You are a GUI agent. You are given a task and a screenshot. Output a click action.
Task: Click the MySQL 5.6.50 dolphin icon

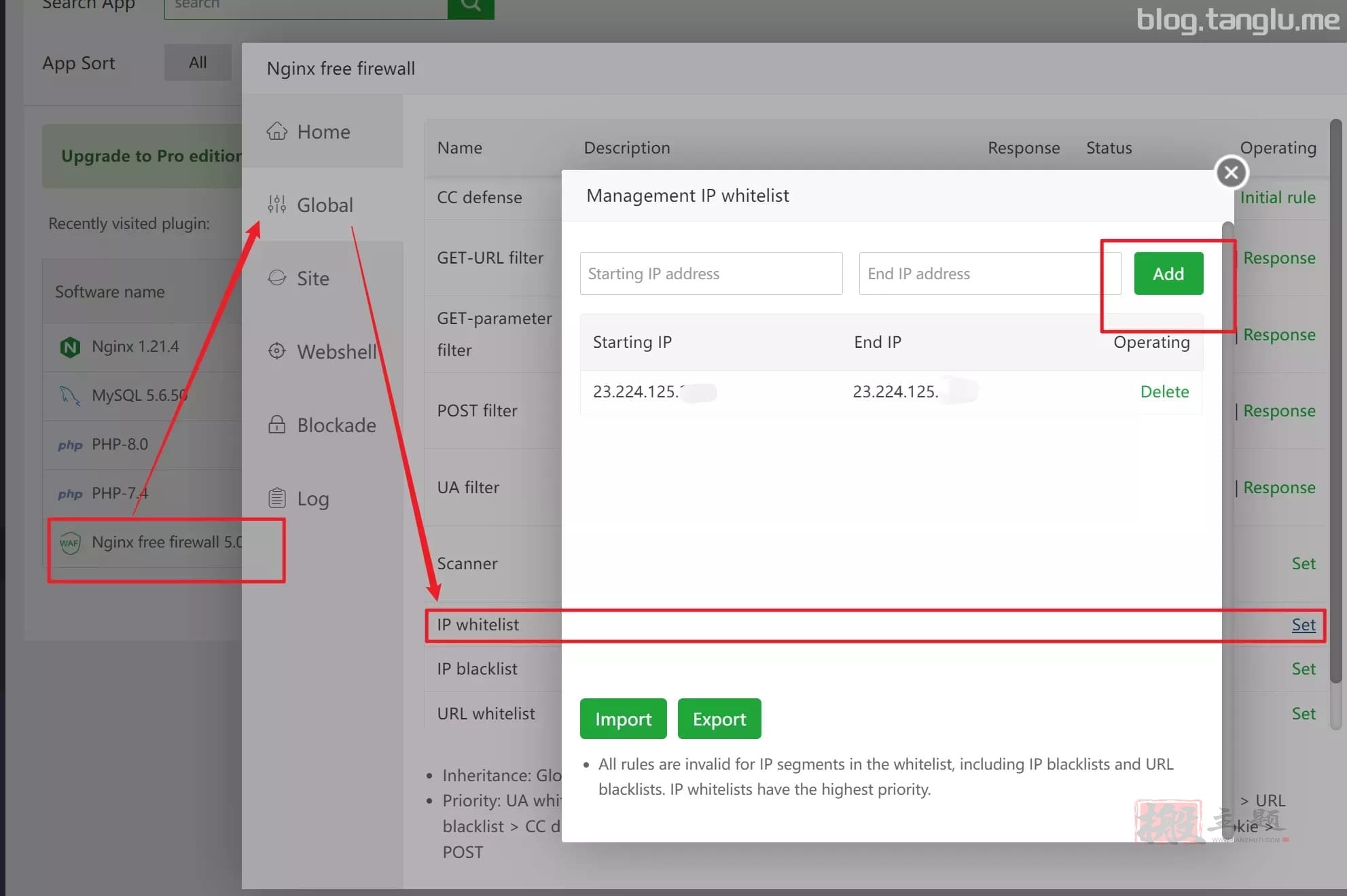70,395
